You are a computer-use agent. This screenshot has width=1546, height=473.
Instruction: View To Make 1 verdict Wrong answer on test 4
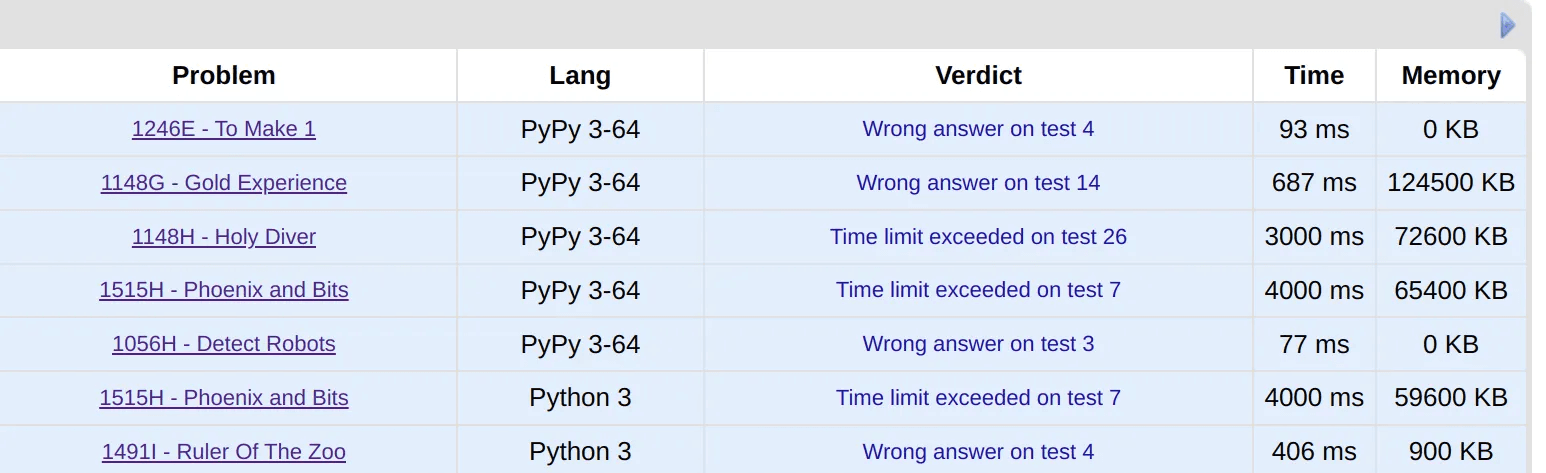[978, 129]
